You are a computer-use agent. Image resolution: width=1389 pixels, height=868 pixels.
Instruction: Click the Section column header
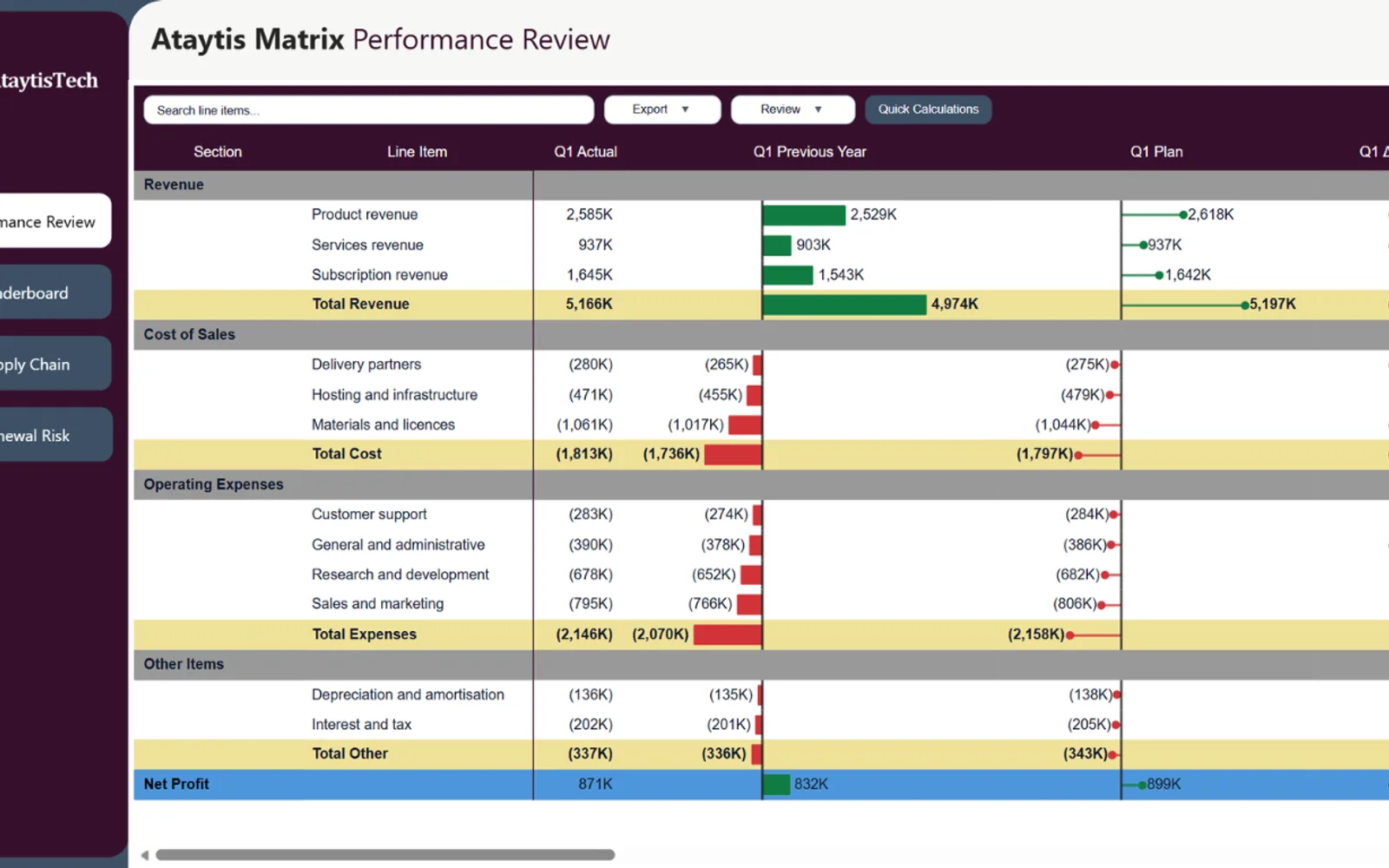click(218, 152)
